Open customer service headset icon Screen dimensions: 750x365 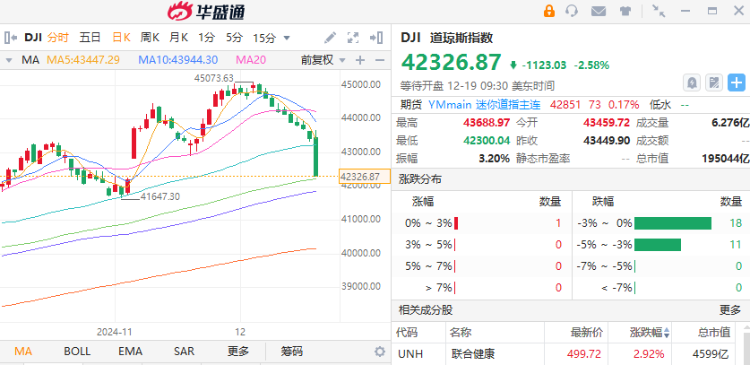point(571,11)
